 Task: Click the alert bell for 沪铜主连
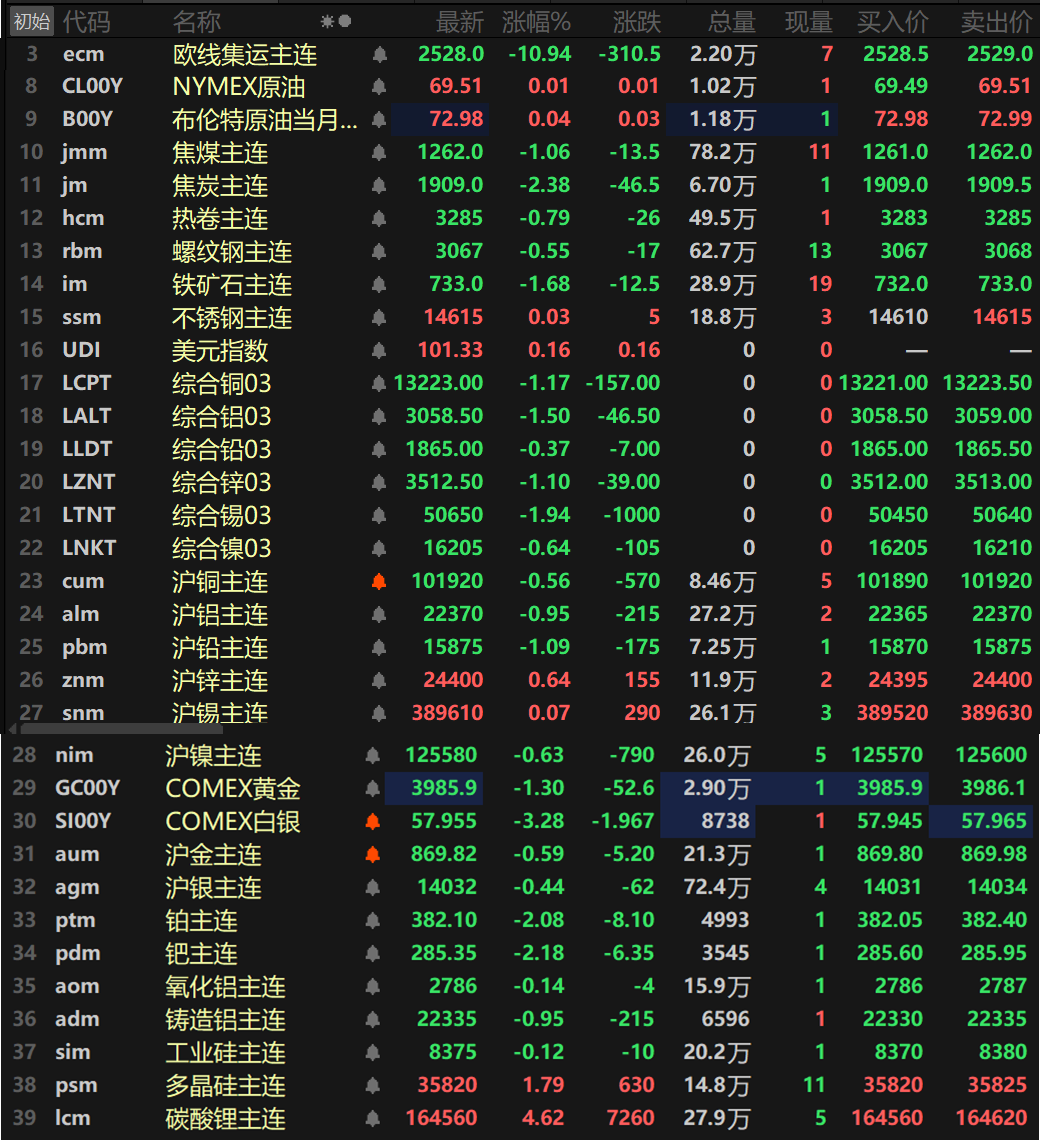[379, 581]
